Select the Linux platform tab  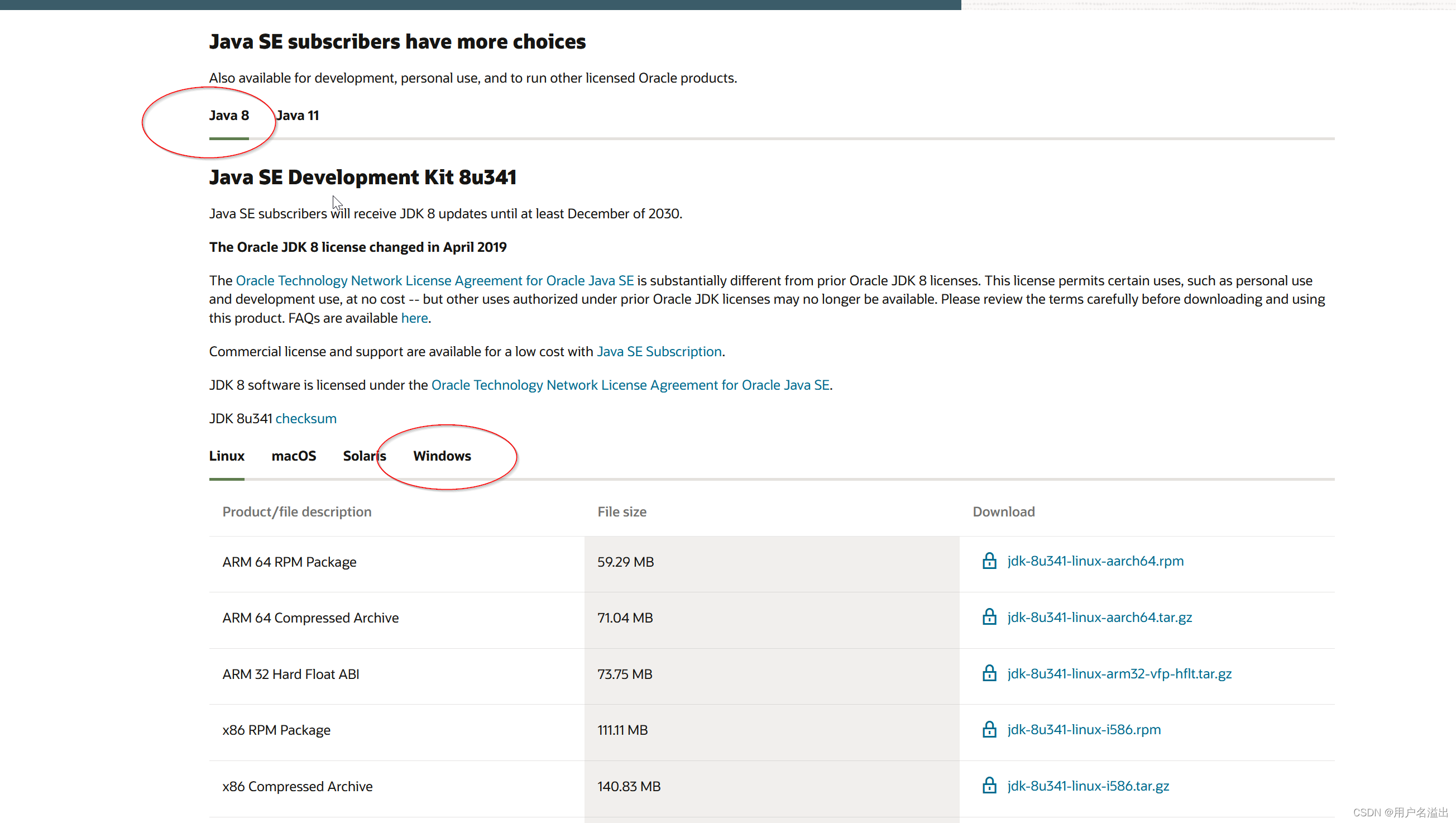[x=227, y=456]
